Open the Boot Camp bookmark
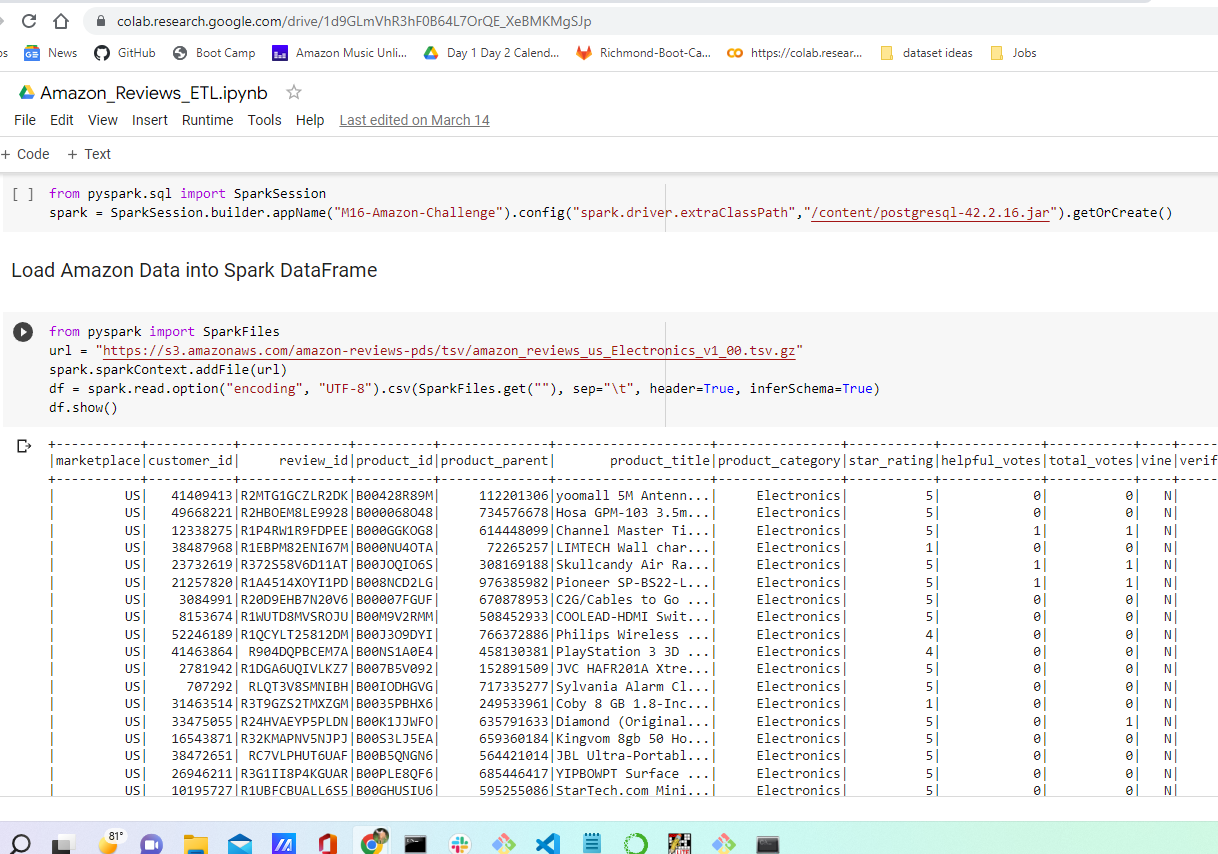1218x854 pixels. pyautogui.click(x=214, y=52)
